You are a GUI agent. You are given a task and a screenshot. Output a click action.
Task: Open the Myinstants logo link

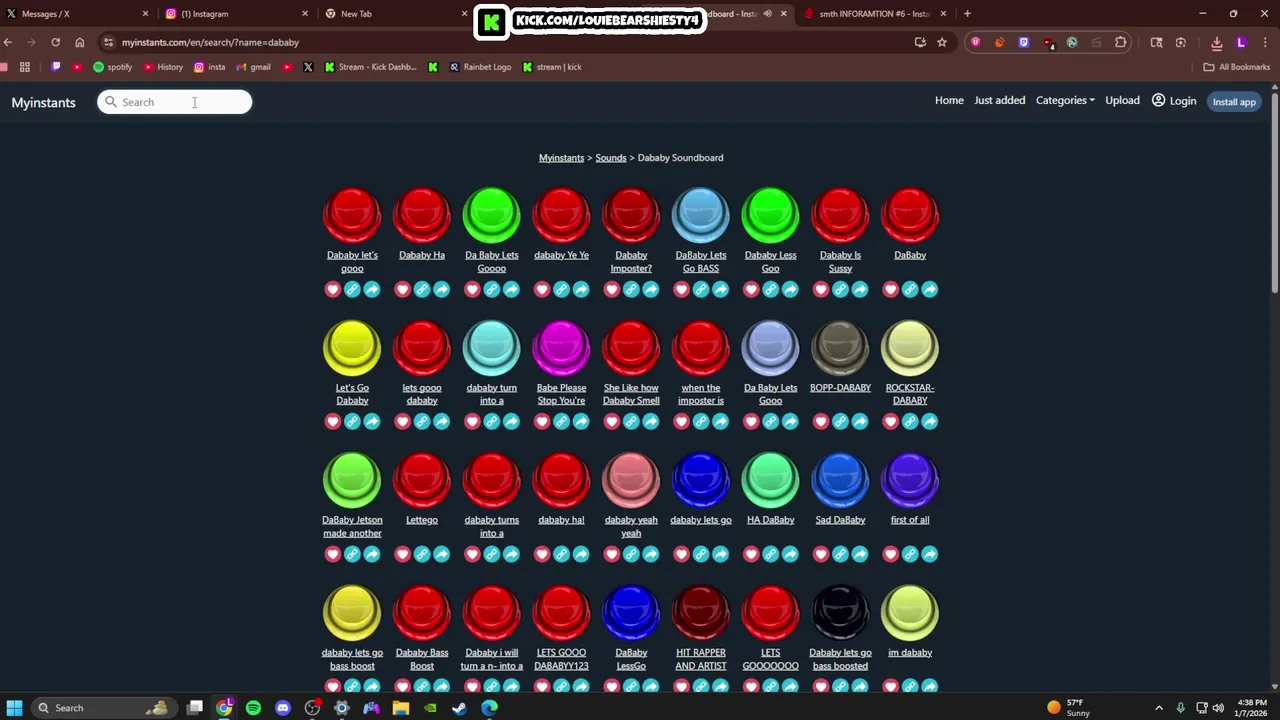click(x=43, y=102)
